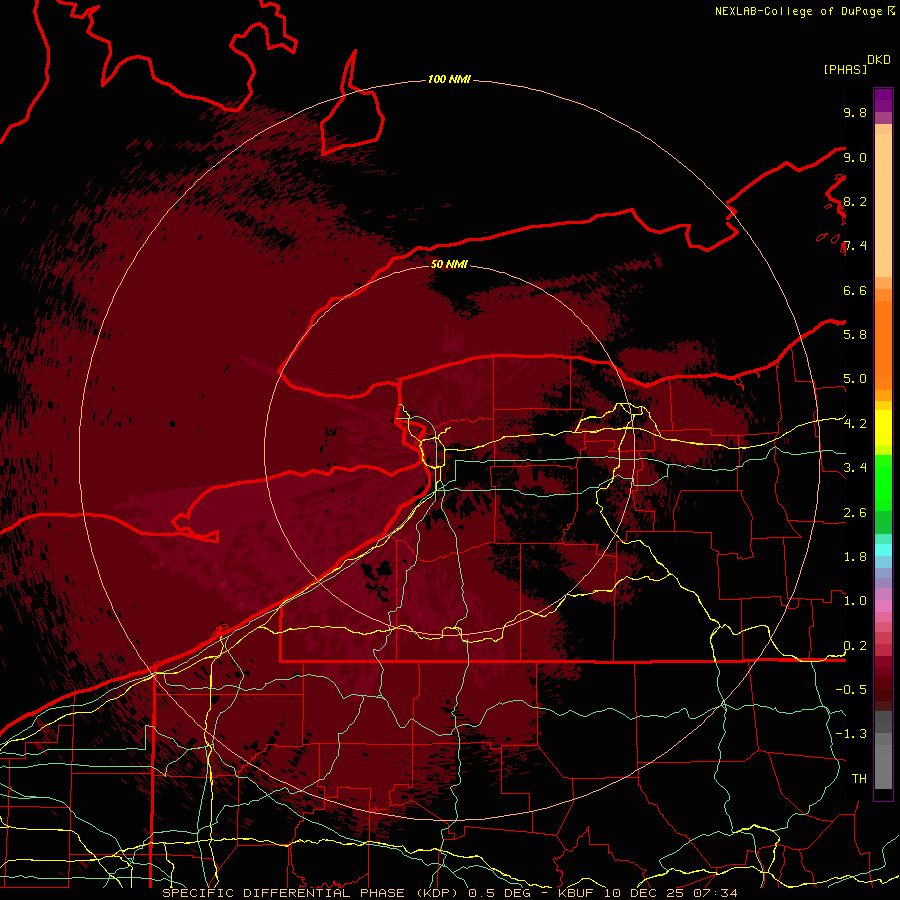Click the 3.4 value on color scale
900x900 pixels.
pos(855,468)
